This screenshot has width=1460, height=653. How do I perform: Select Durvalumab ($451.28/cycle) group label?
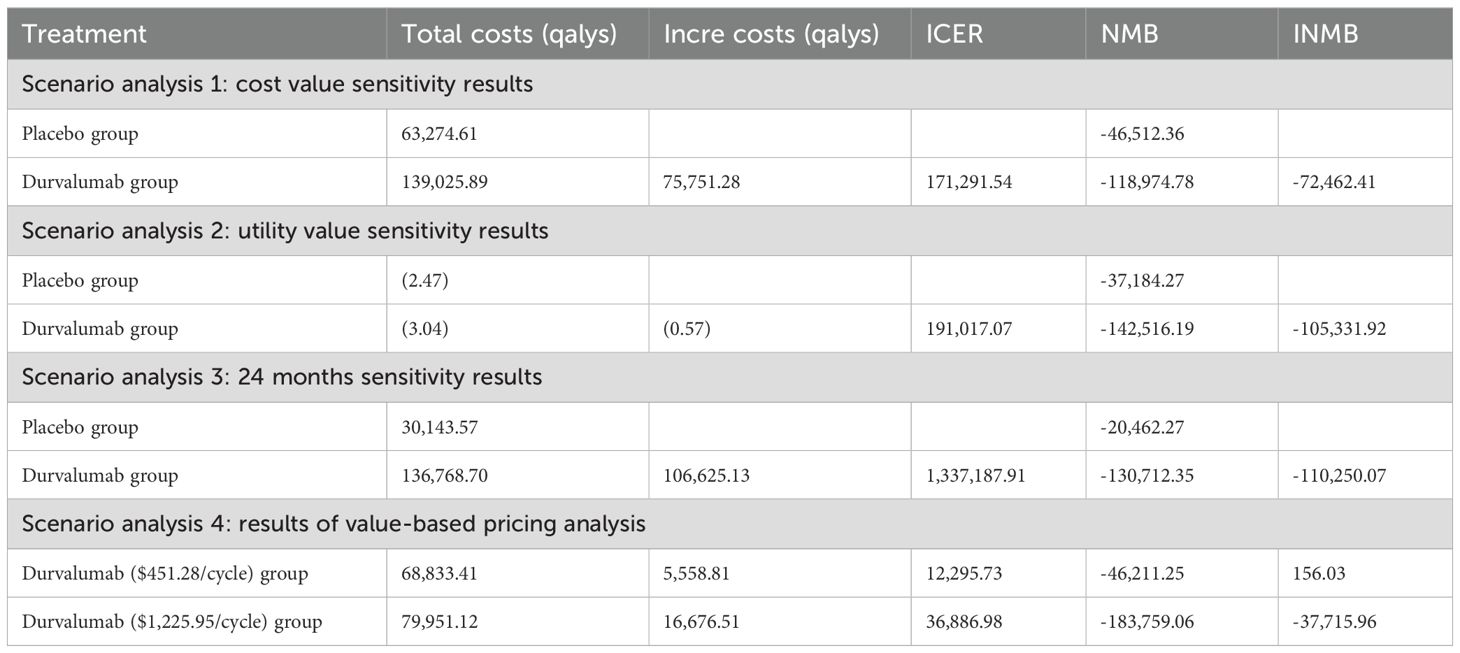164,574
